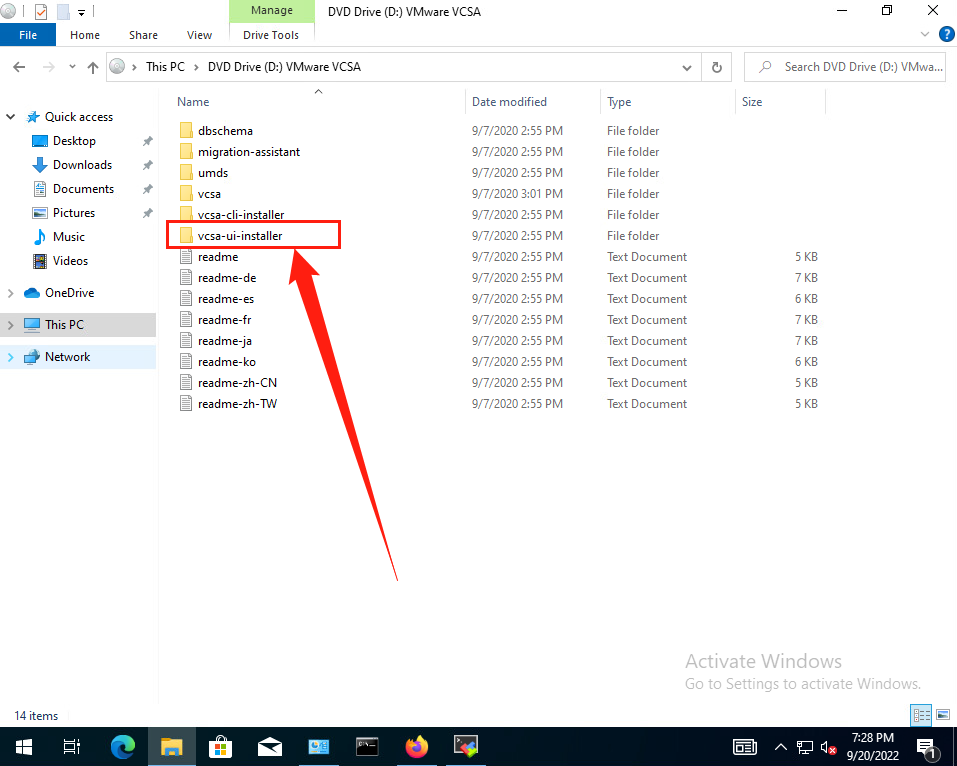
Task: Switch to the Share ribbon tab
Action: pyautogui.click(x=143, y=35)
